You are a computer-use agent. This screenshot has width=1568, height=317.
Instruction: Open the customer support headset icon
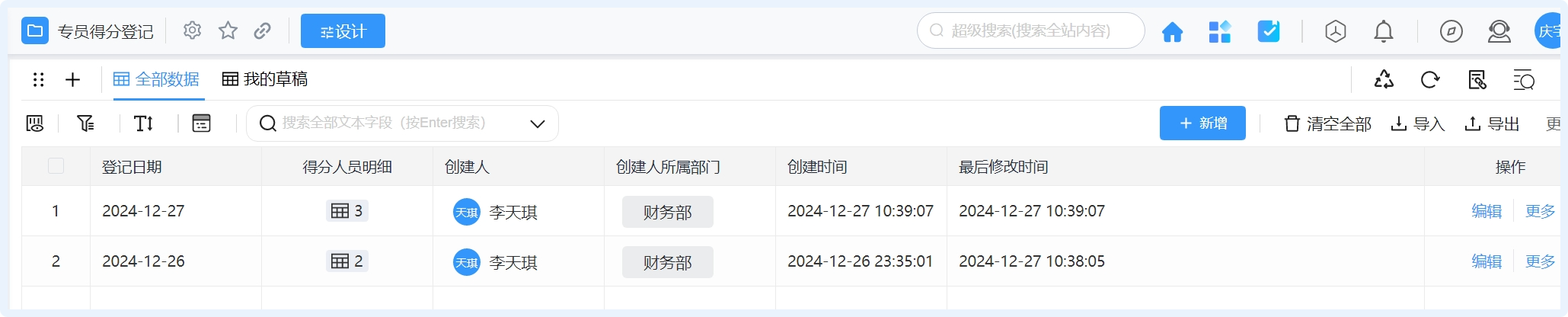pyautogui.click(x=1499, y=32)
